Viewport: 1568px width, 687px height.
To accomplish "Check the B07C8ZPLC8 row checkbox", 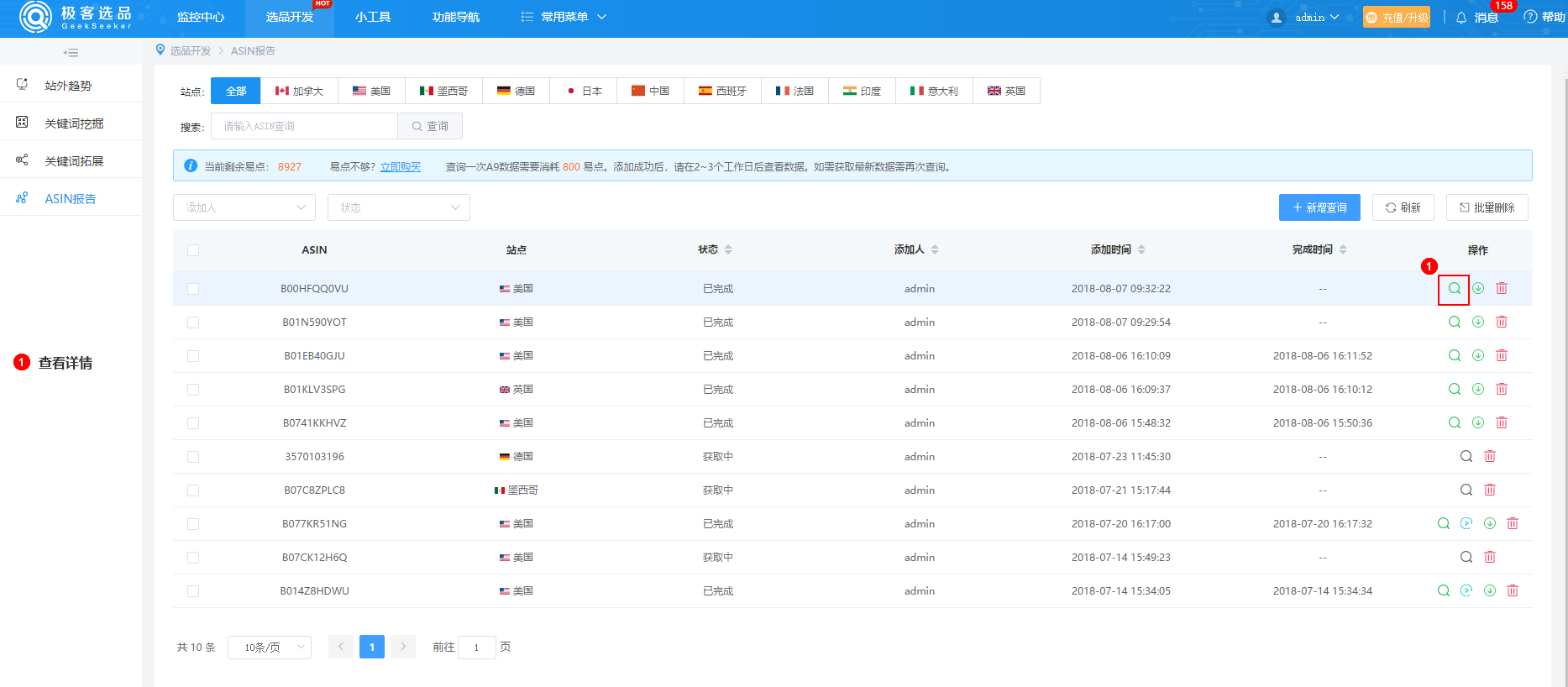I will click(x=193, y=490).
